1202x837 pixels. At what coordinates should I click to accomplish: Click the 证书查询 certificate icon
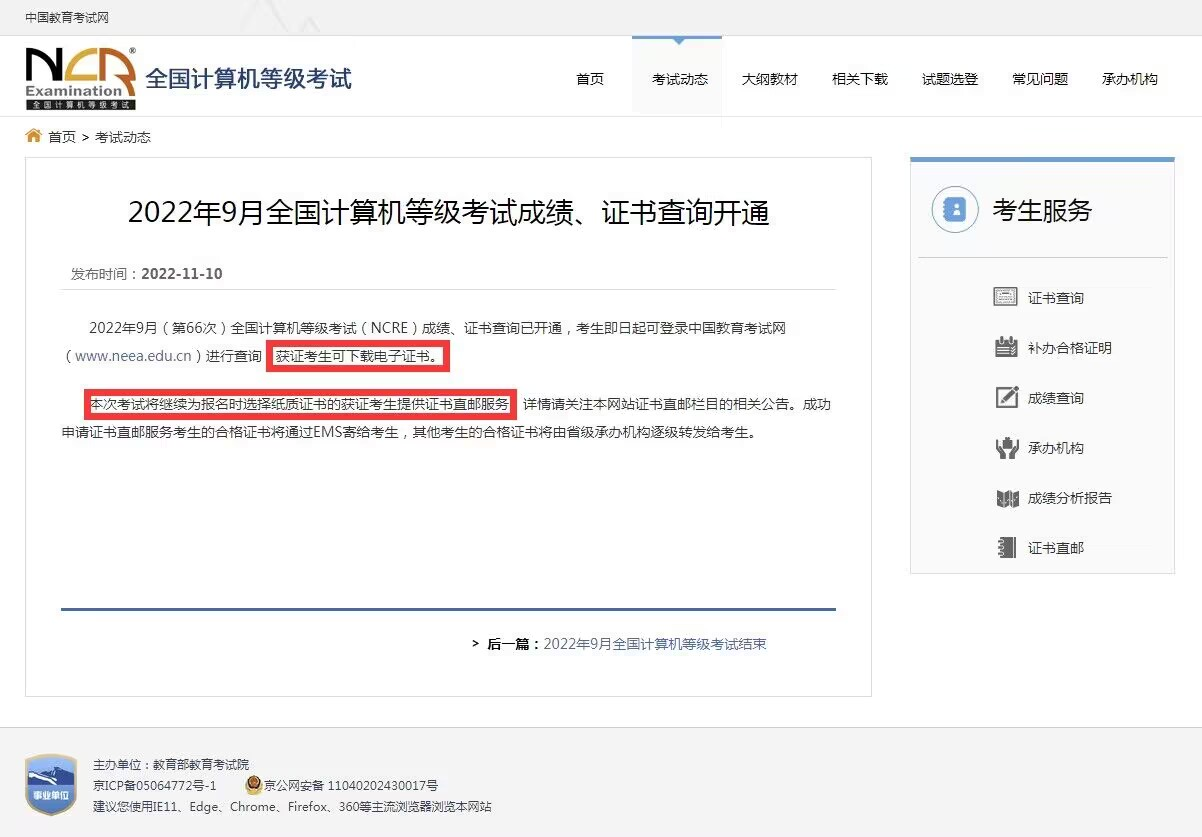(1005, 297)
